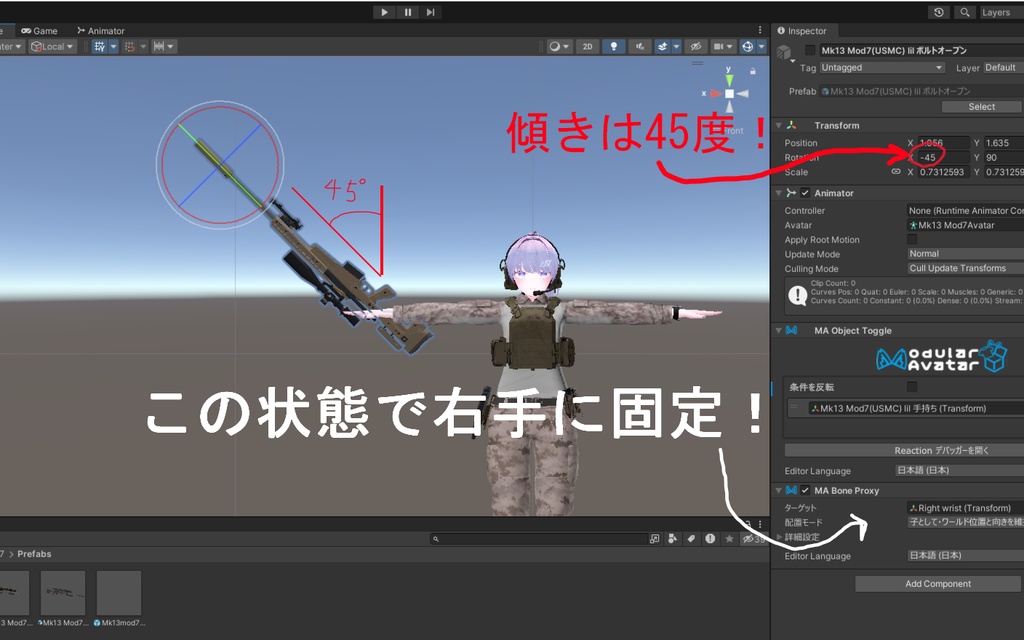1024x640 pixels.
Task: Open the Local handle rotation dropdown
Action: [53, 46]
